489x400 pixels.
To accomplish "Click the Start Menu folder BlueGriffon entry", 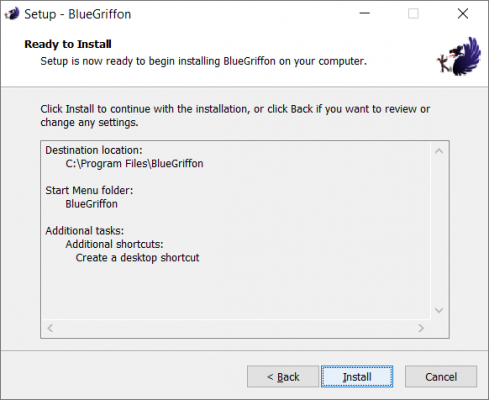I will (91, 204).
